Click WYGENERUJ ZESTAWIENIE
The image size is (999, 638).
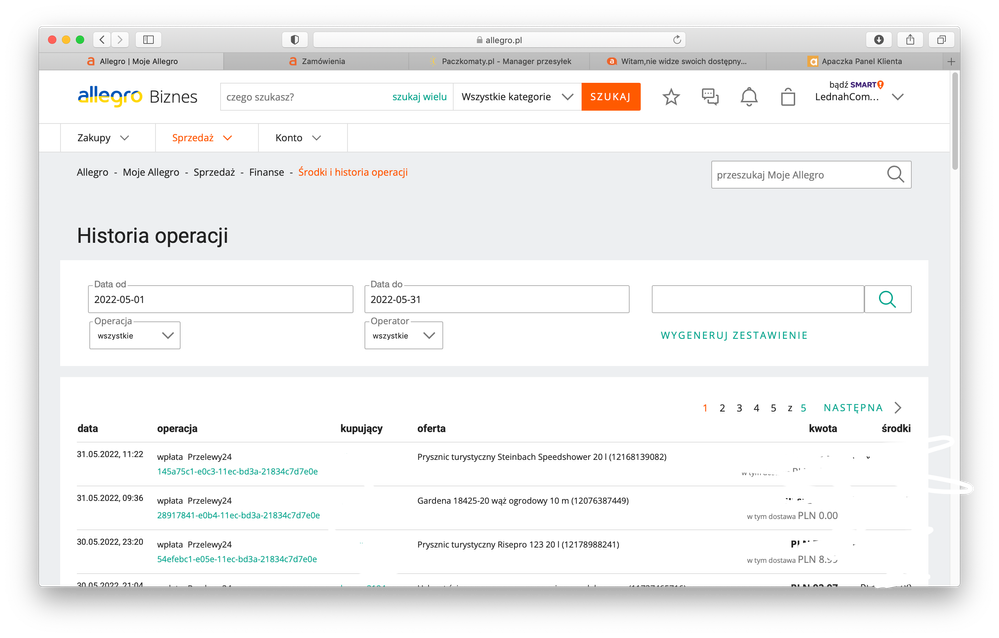click(x=734, y=335)
